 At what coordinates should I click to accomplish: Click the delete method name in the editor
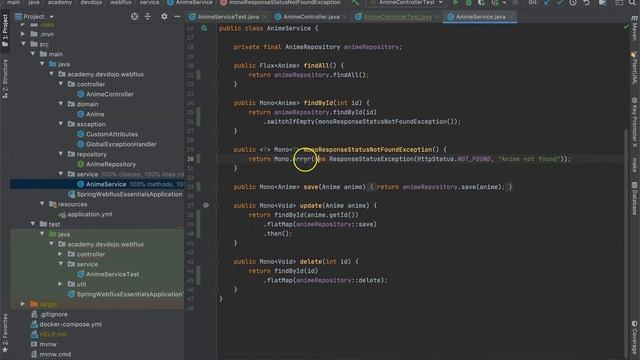tap(310, 262)
